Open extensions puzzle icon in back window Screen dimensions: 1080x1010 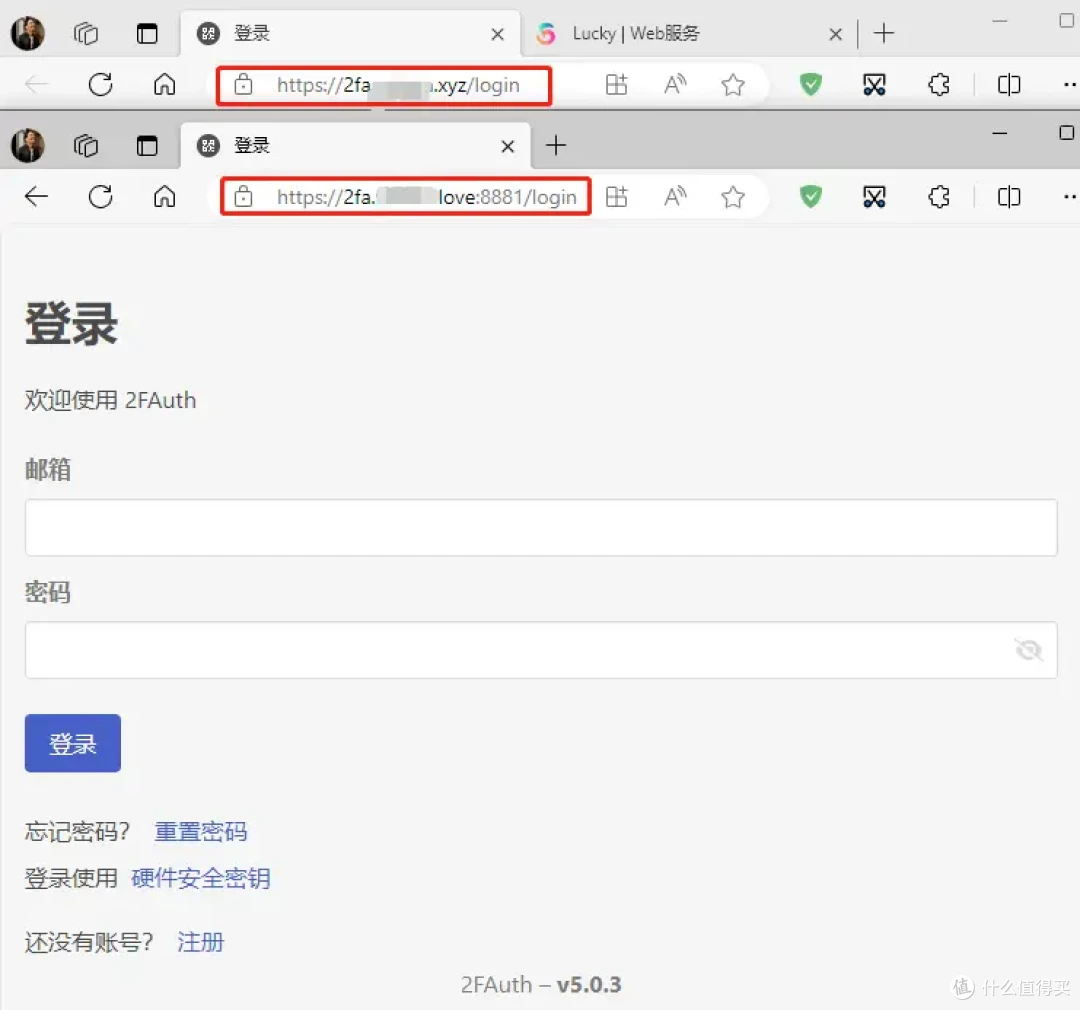point(939,85)
